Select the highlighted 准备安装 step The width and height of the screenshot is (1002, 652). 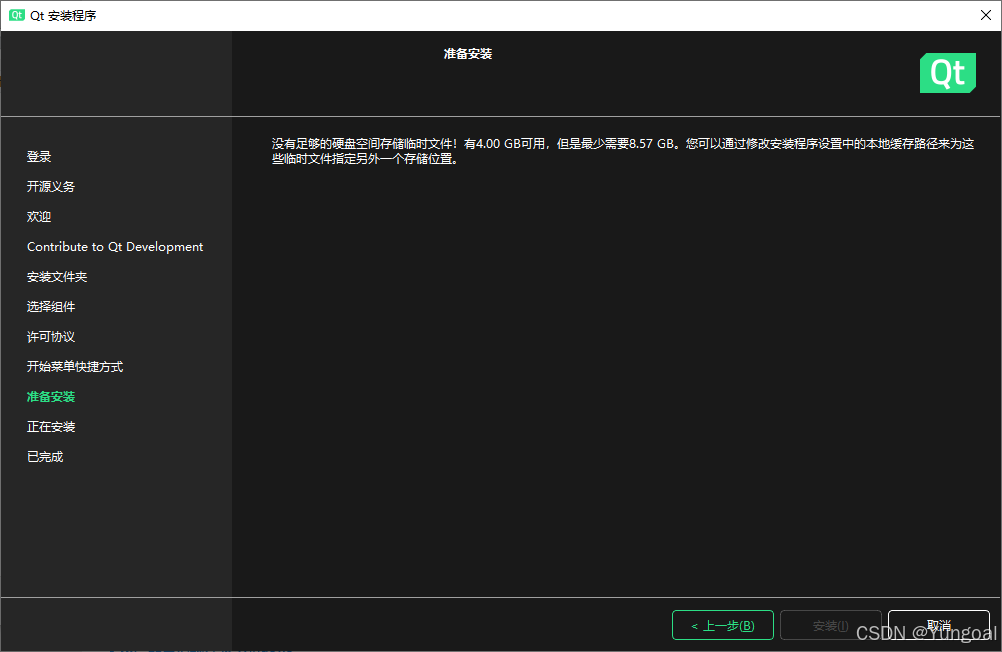click(x=51, y=397)
